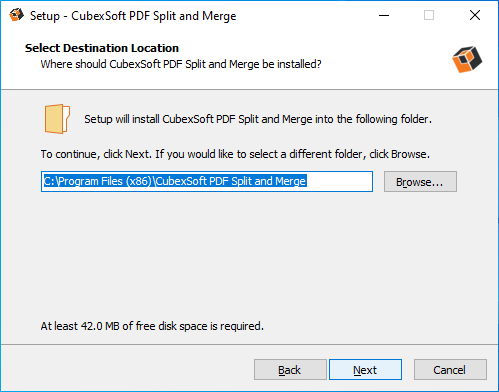499x392 pixels.
Task: Minimize the setup window
Action: click(x=384, y=15)
